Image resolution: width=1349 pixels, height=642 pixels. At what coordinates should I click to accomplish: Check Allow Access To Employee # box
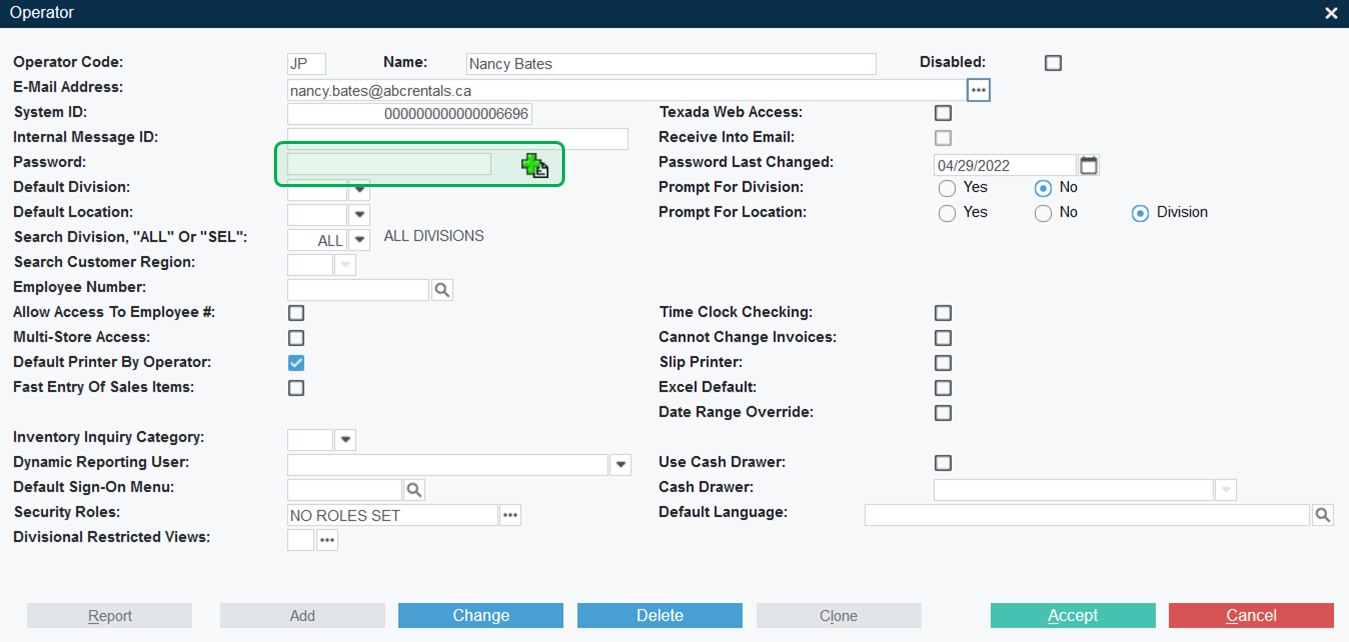click(296, 313)
